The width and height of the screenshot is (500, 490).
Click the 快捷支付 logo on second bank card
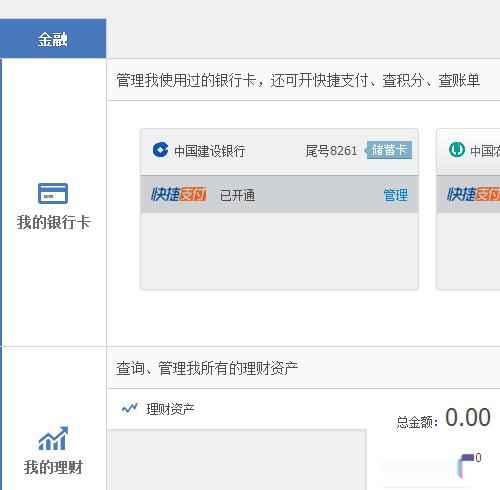tap(473, 194)
